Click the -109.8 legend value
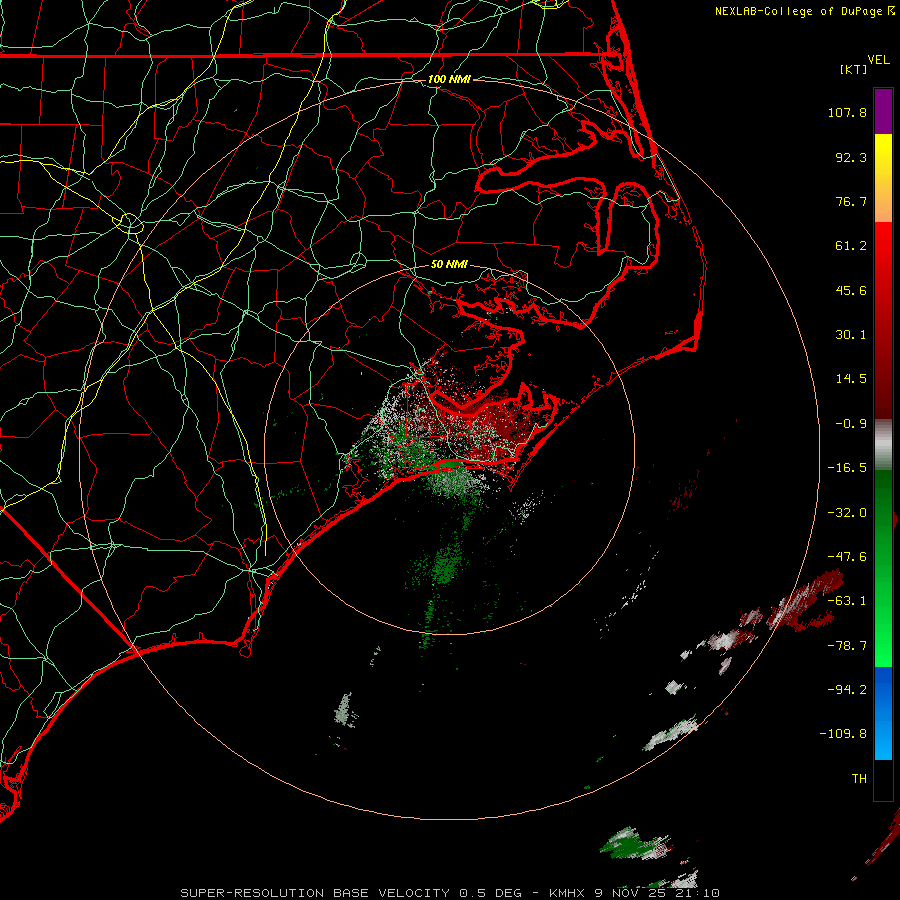 click(x=844, y=734)
